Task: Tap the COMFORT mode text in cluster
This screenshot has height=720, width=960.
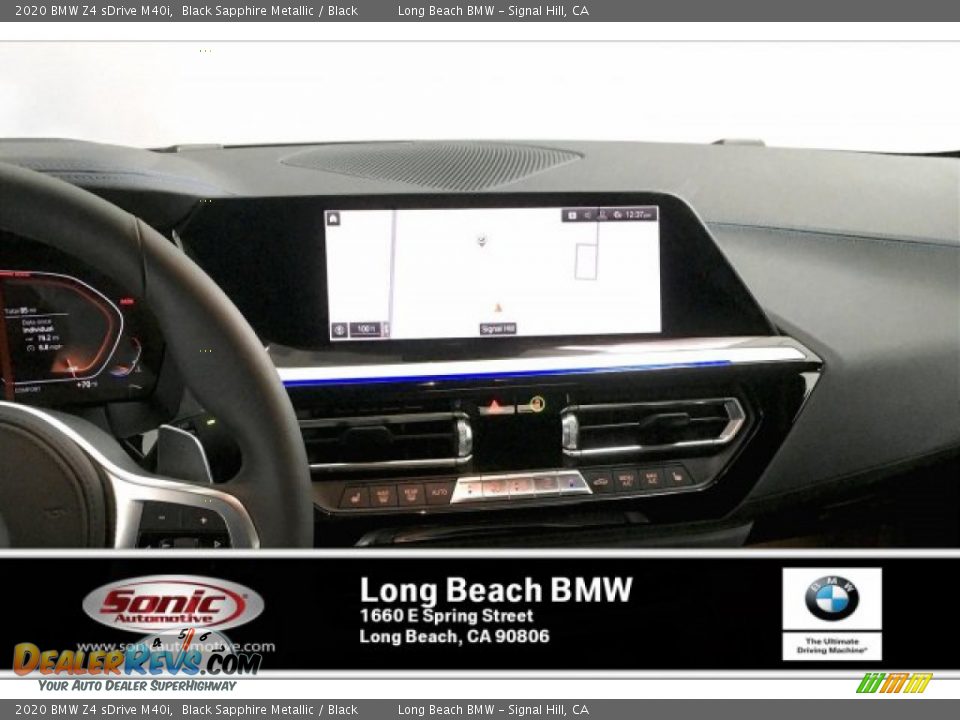Action: click(28, 389)
